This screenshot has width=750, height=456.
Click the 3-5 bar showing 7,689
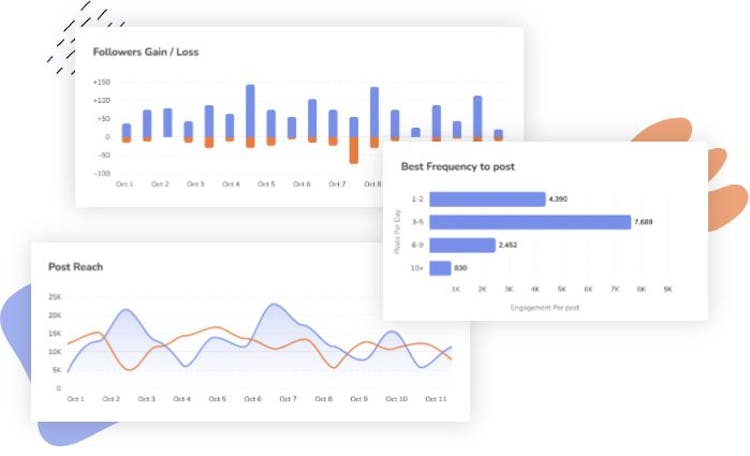pyautogui.click(x=530, y=222)
